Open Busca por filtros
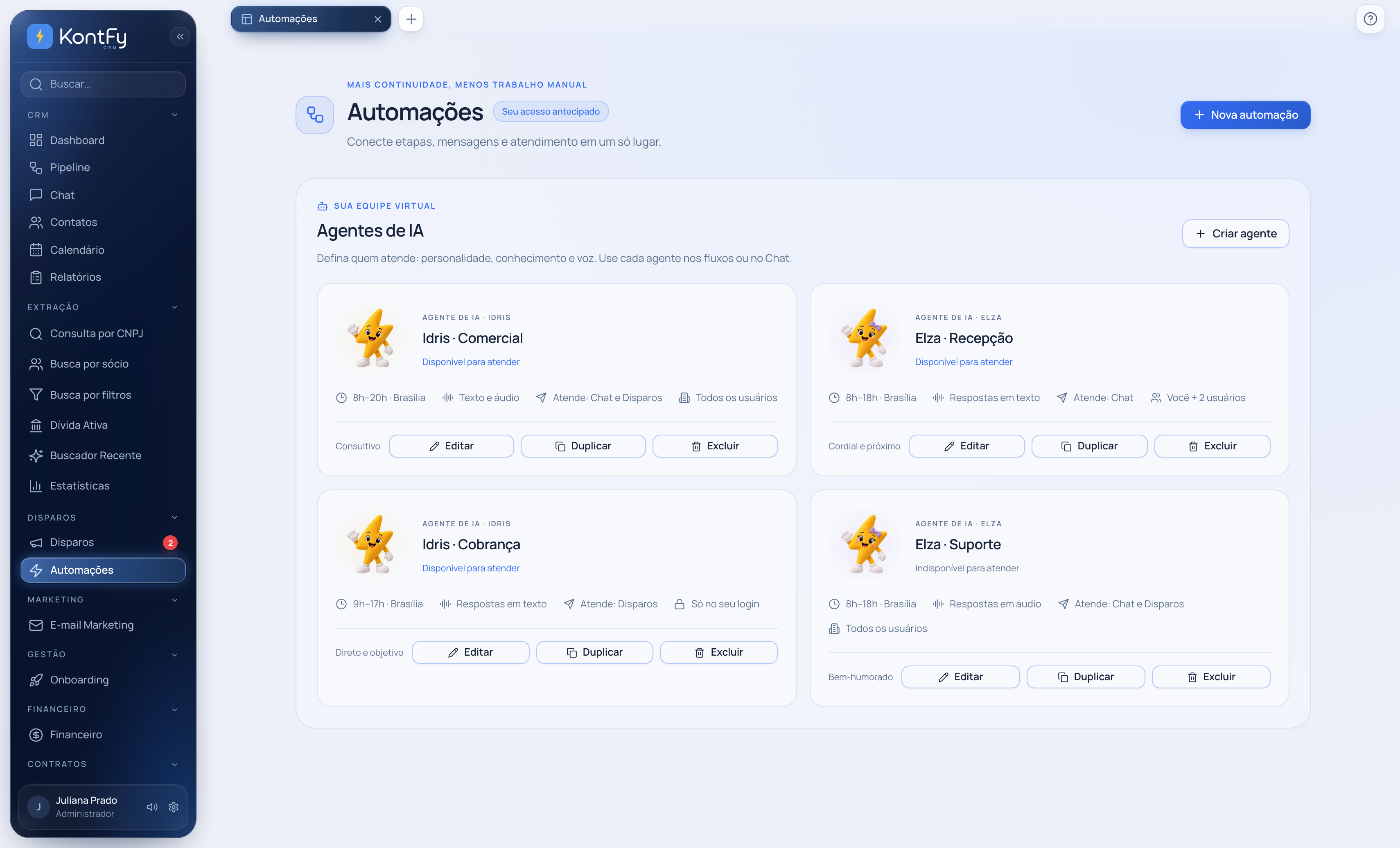1400x848 pixels. click(x=103, y=395)
